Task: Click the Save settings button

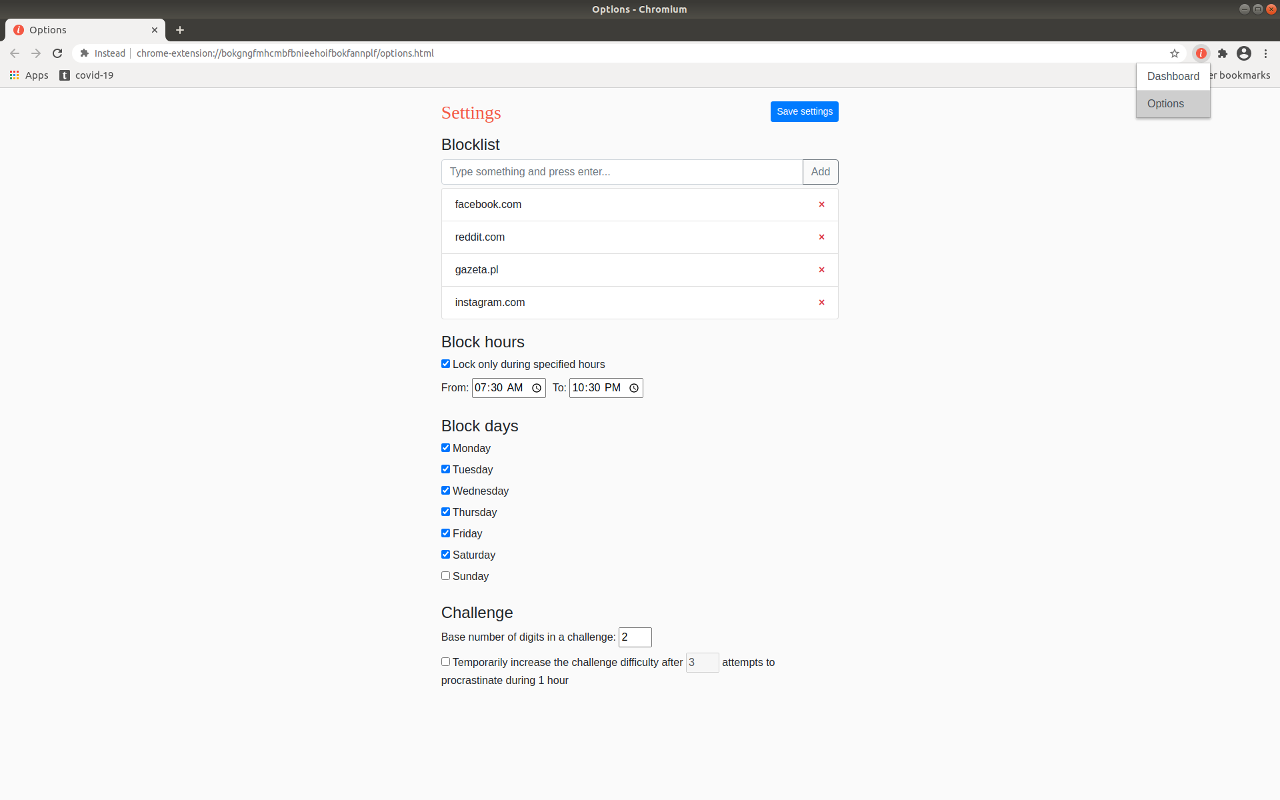Action: (805, 112)
